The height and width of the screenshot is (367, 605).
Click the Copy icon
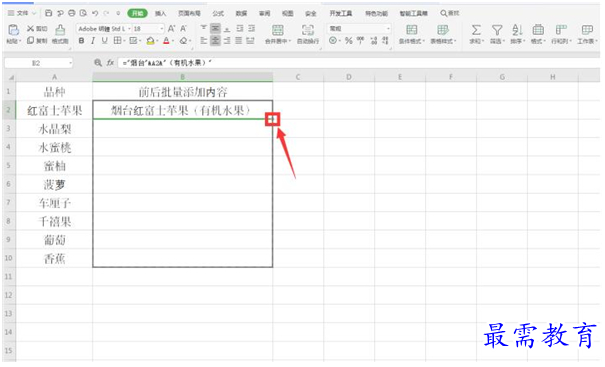(30, 40)
